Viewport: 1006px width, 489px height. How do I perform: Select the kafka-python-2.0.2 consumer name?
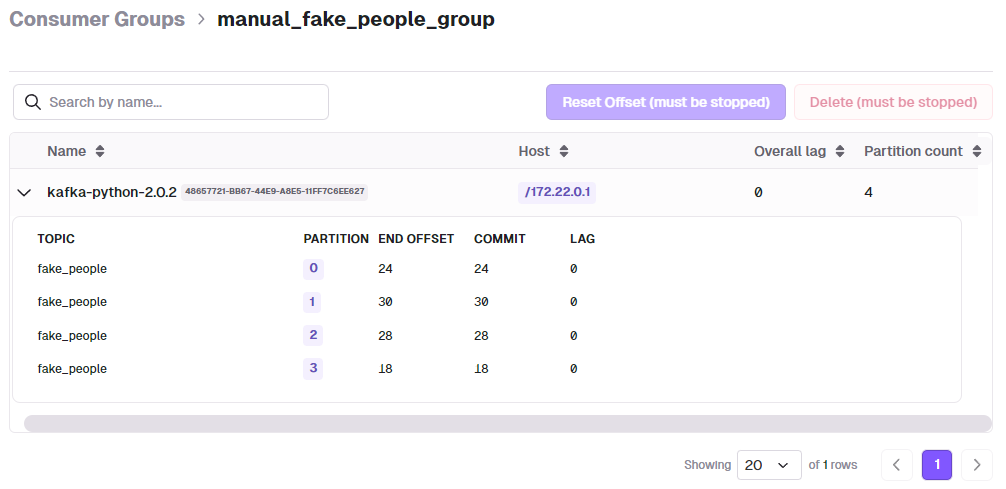click(112, 192)
